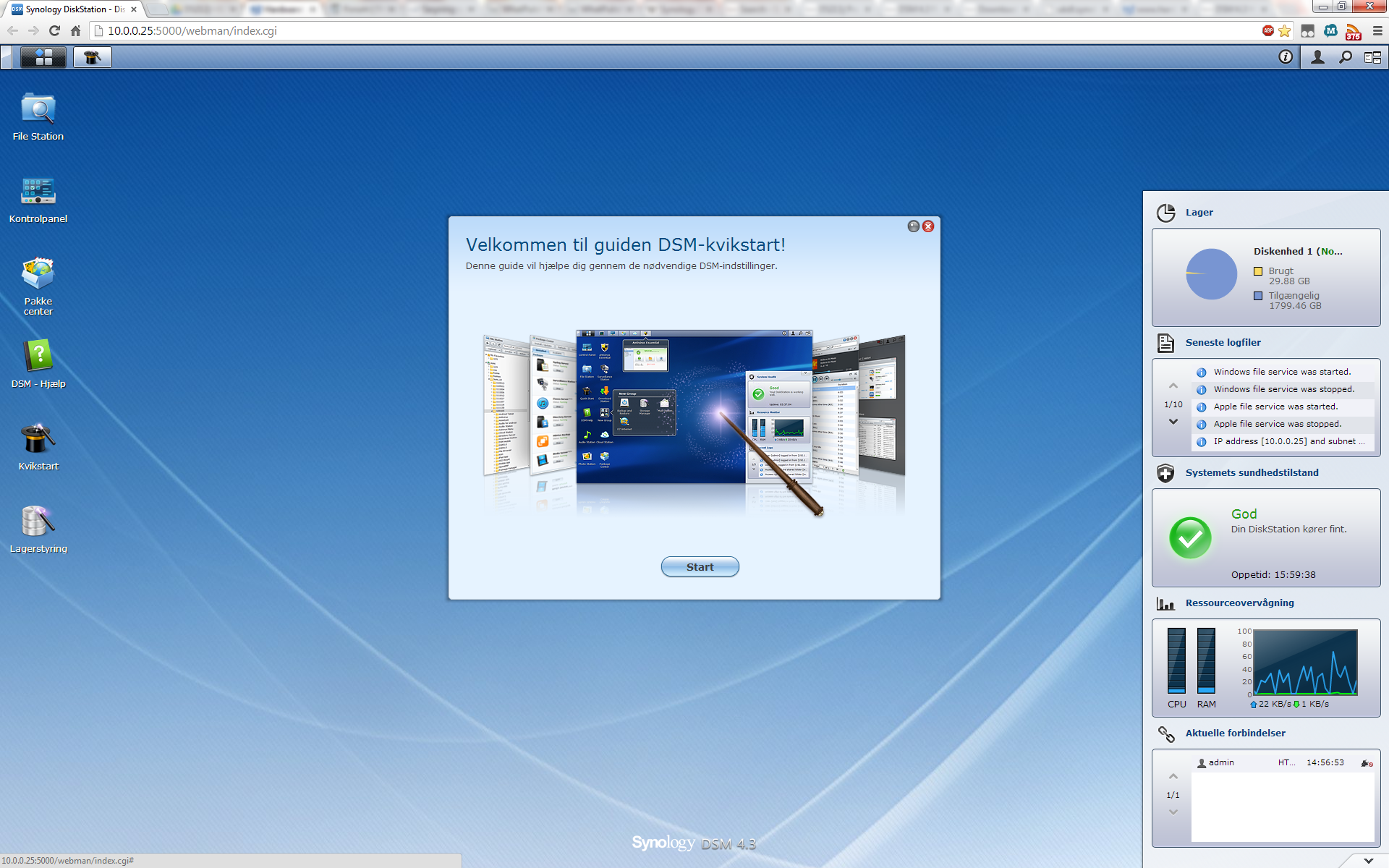Open the Lager widget pie icon
The width and height of the screenshot is (1389, 868).
(1165, 213)
